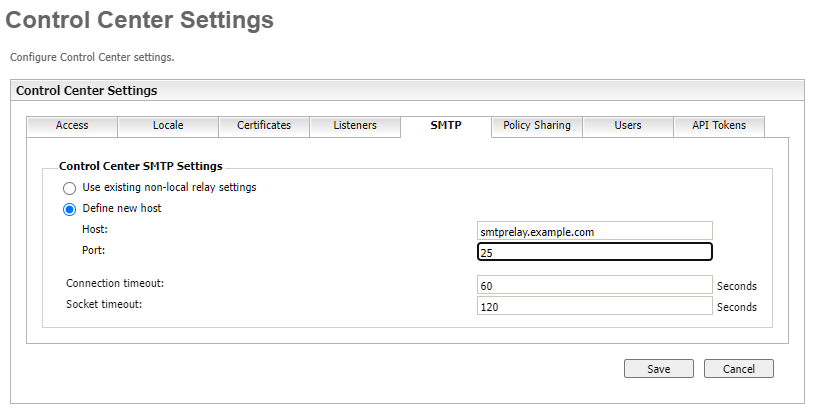The width and height of the screenshot is (819, 414).
Task: Select the Listeners tab
Action: [355, 126]
